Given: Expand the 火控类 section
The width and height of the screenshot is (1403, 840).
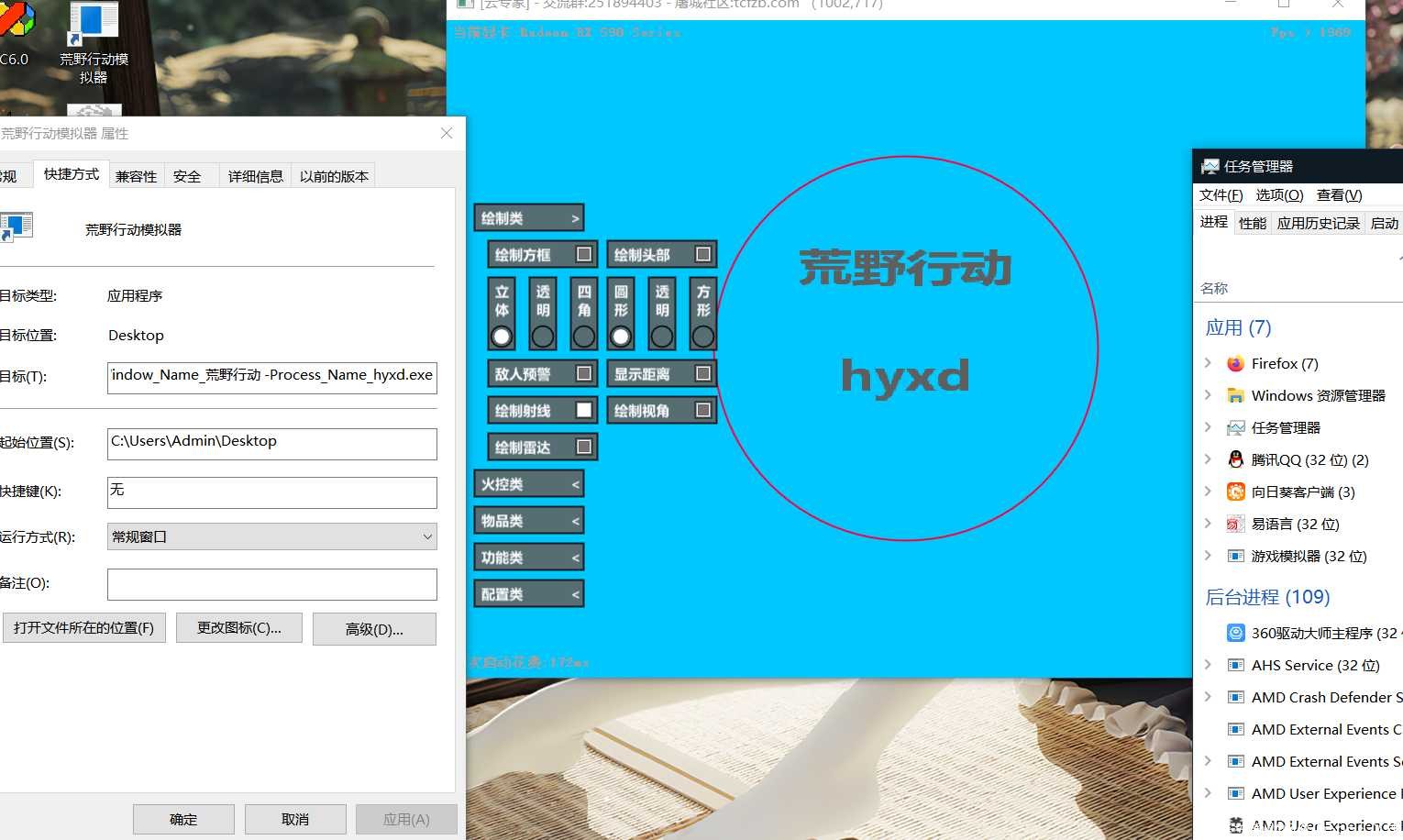Looking at the screenshot, I should click(x=529, y=484).
